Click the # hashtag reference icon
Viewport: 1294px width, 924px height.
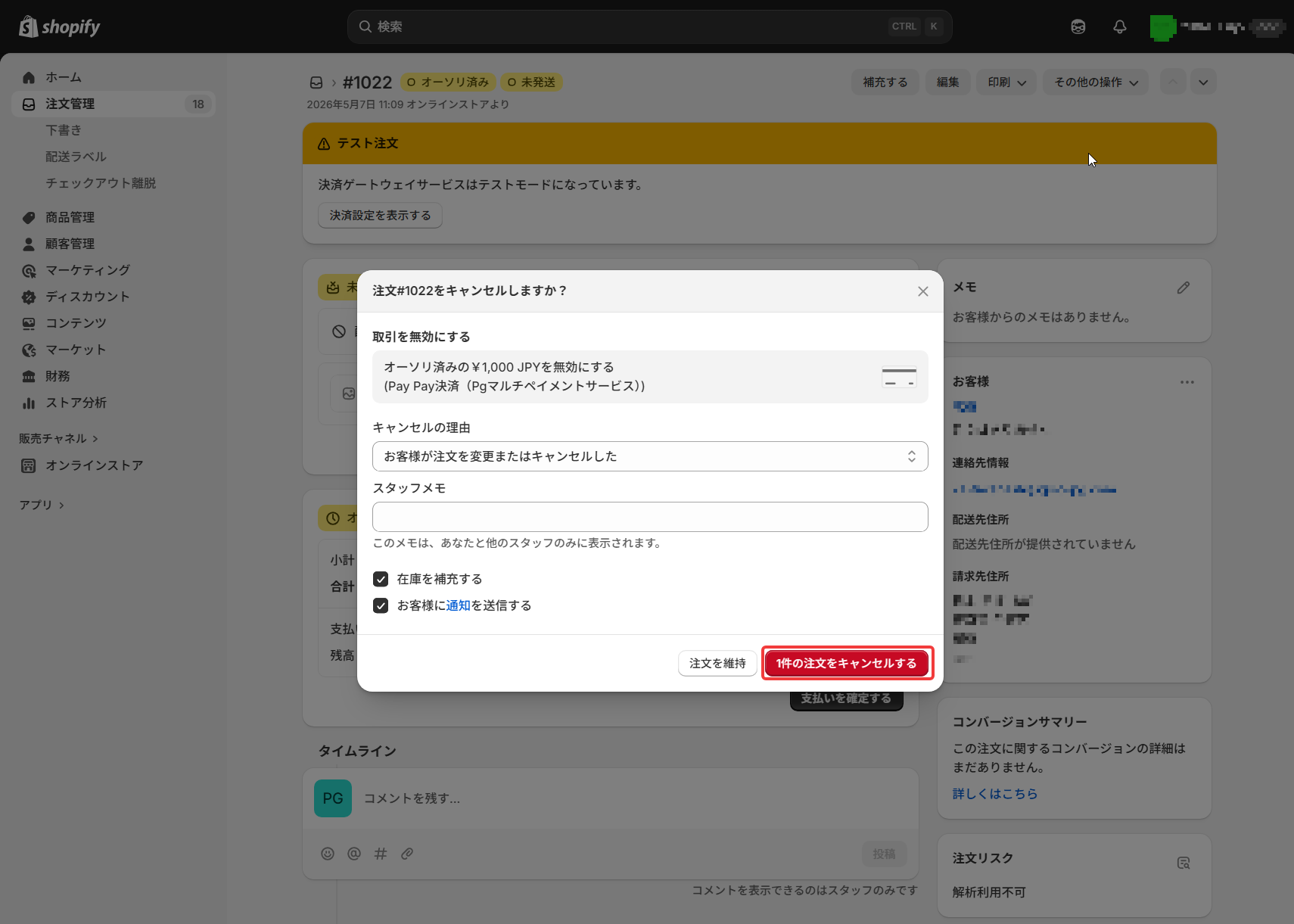[381, 854]
